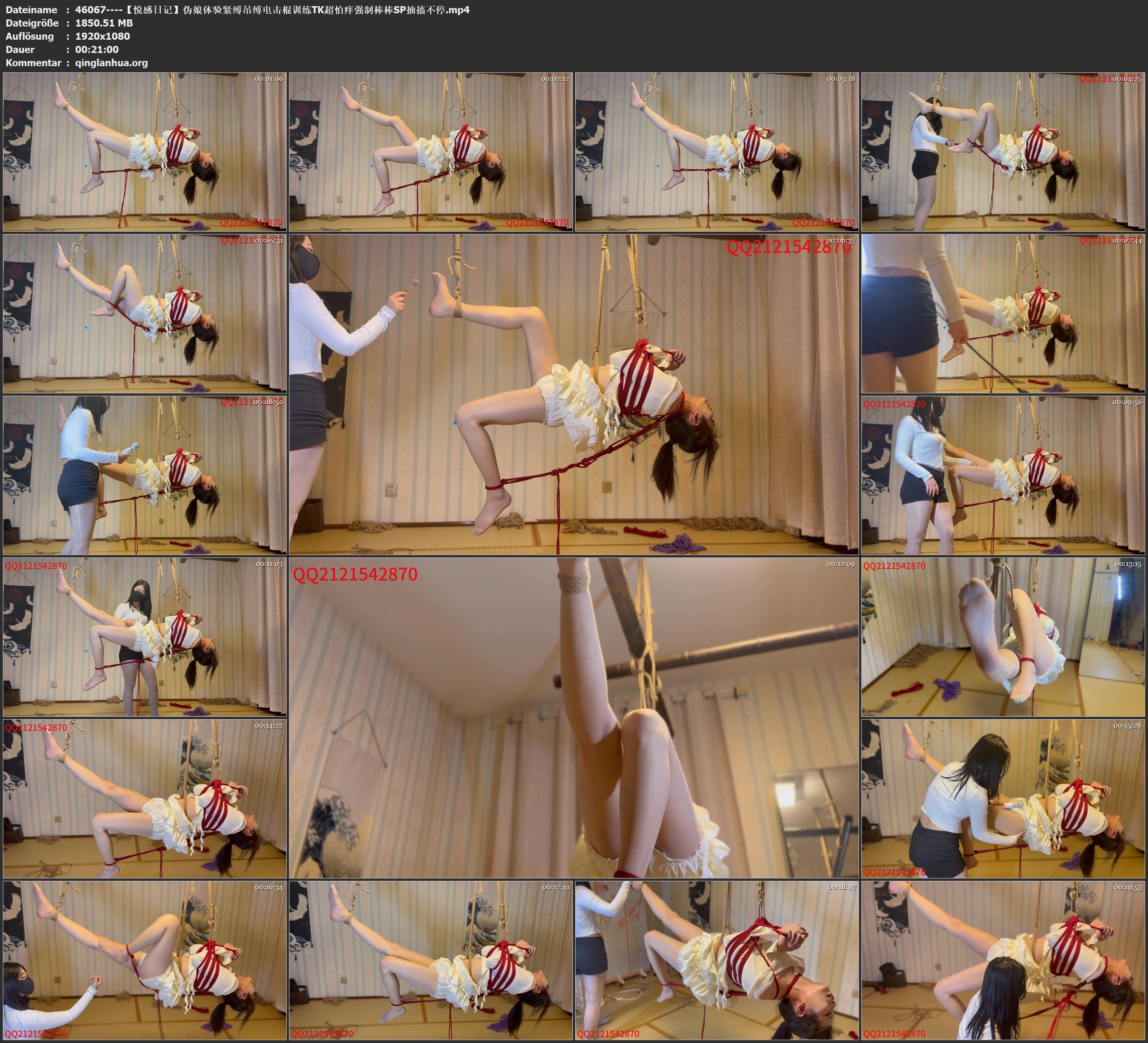This screenshot has width=1148, height=1043.
Task: Click the qinglanhua.org comment text
Action: click(112, 62)
